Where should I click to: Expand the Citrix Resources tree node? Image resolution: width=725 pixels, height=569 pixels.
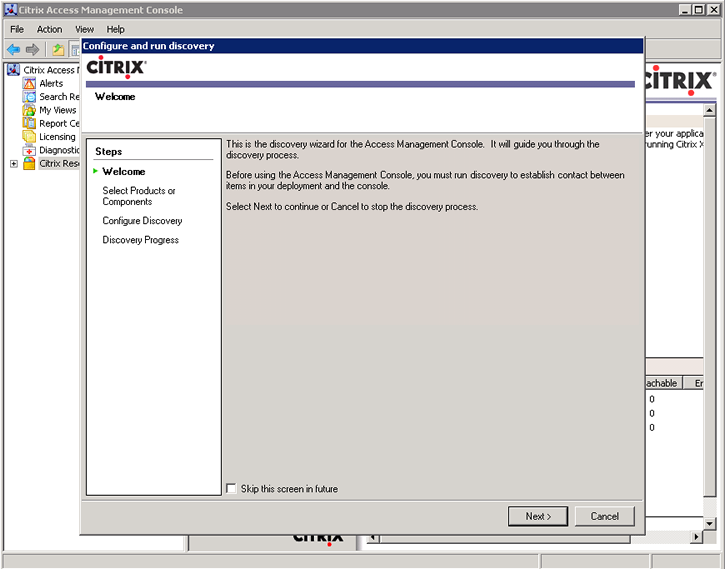pyautogui.click(x=14, y=164)
